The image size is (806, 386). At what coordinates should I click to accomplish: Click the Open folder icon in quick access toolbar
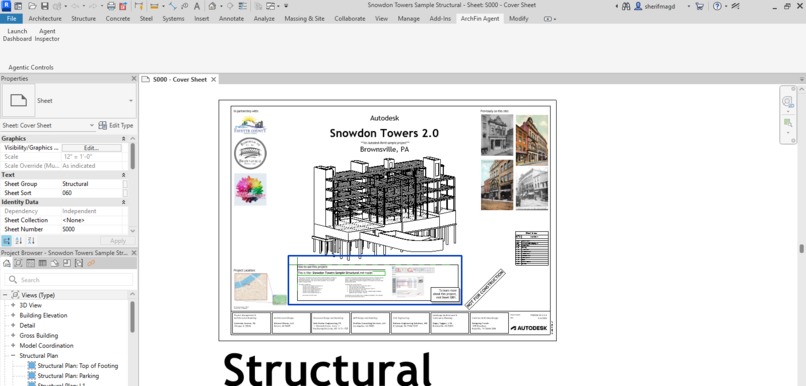pos(32,6)
